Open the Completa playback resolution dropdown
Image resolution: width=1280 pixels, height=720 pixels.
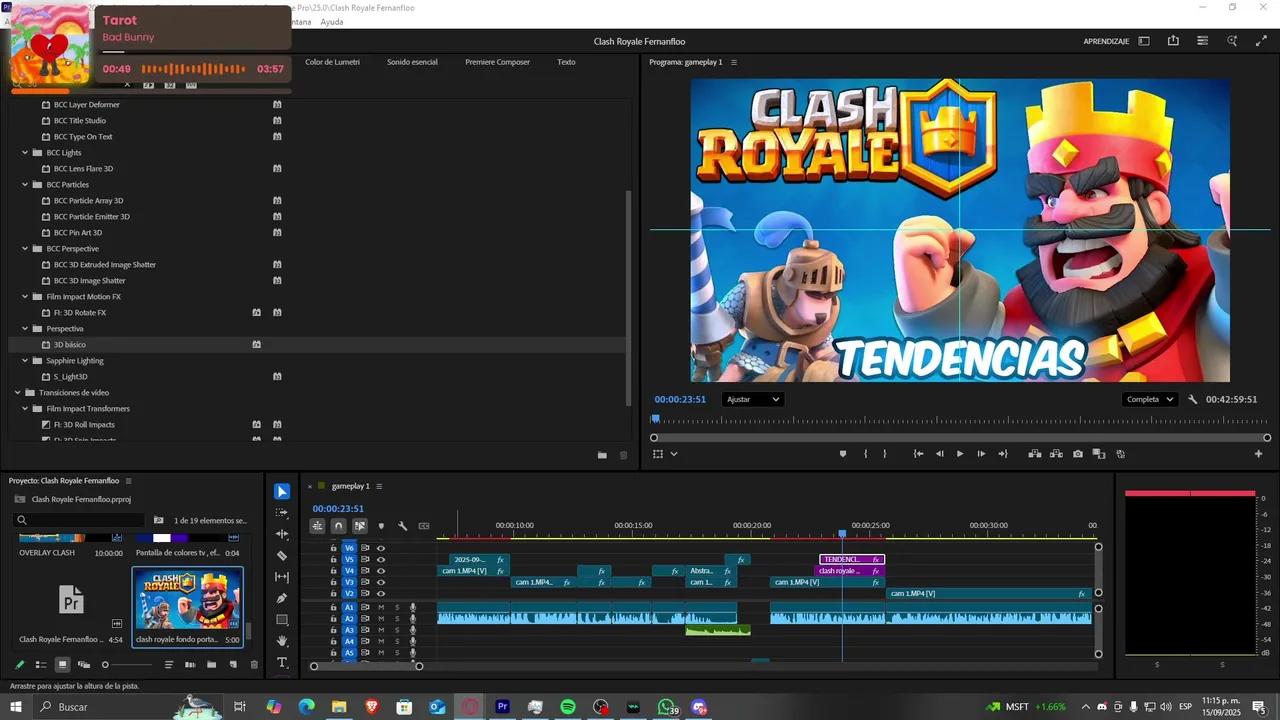(1150, 399)
